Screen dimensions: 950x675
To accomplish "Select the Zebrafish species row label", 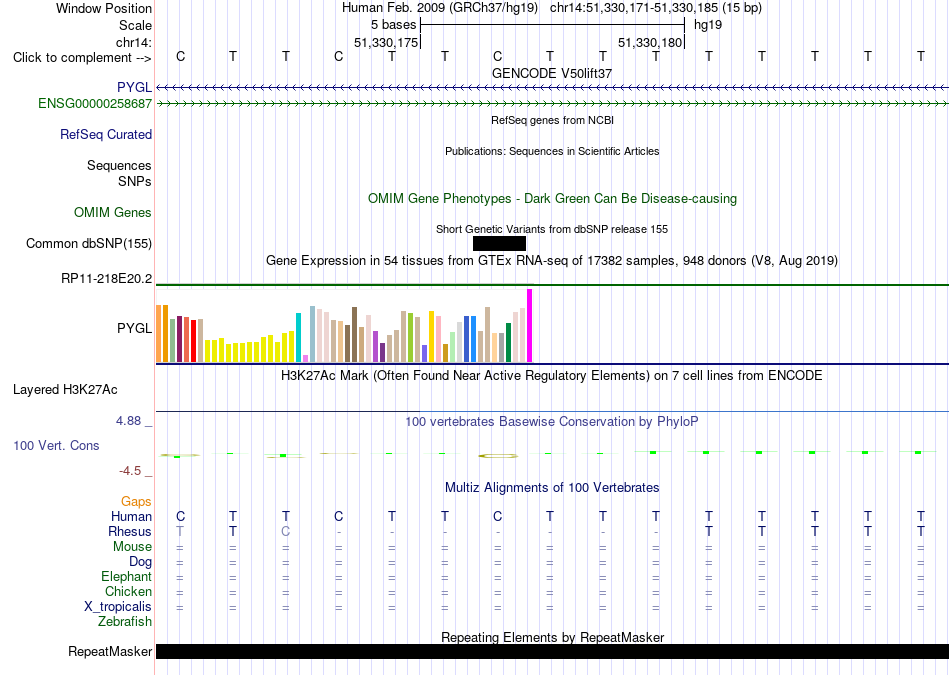I will pos(125,622).
